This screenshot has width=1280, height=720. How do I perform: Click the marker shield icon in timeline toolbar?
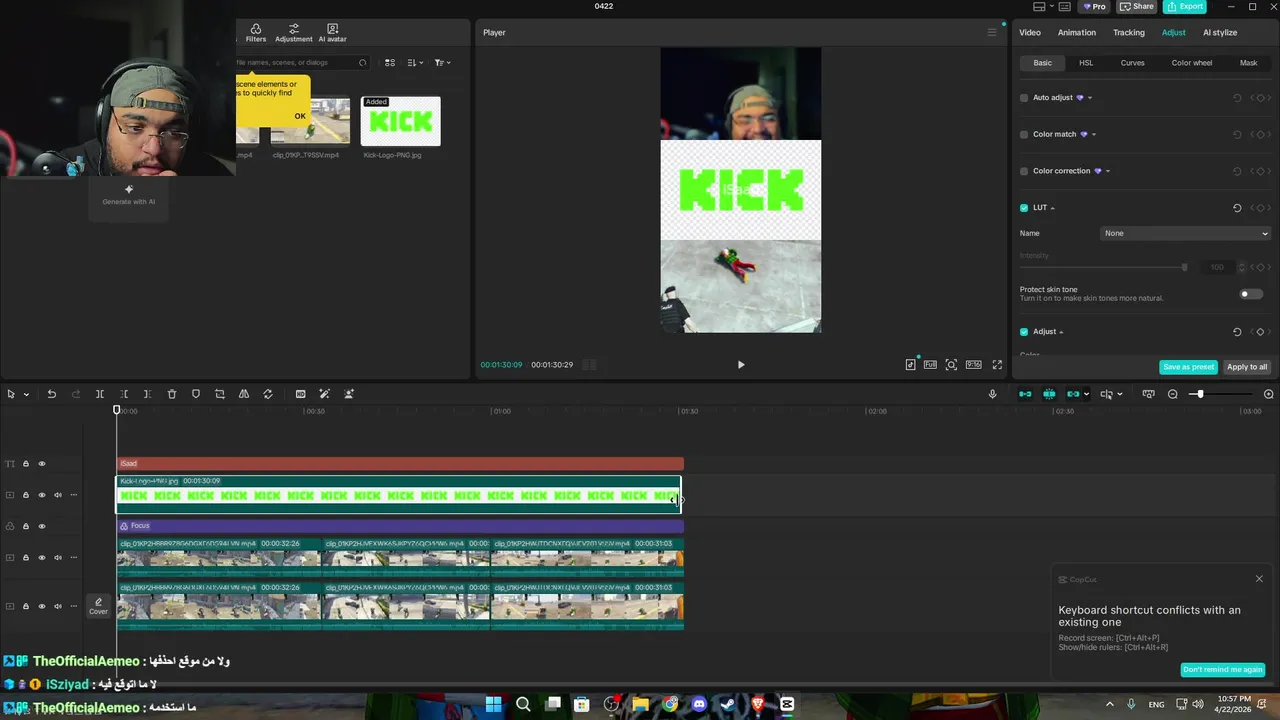[196, 394]
